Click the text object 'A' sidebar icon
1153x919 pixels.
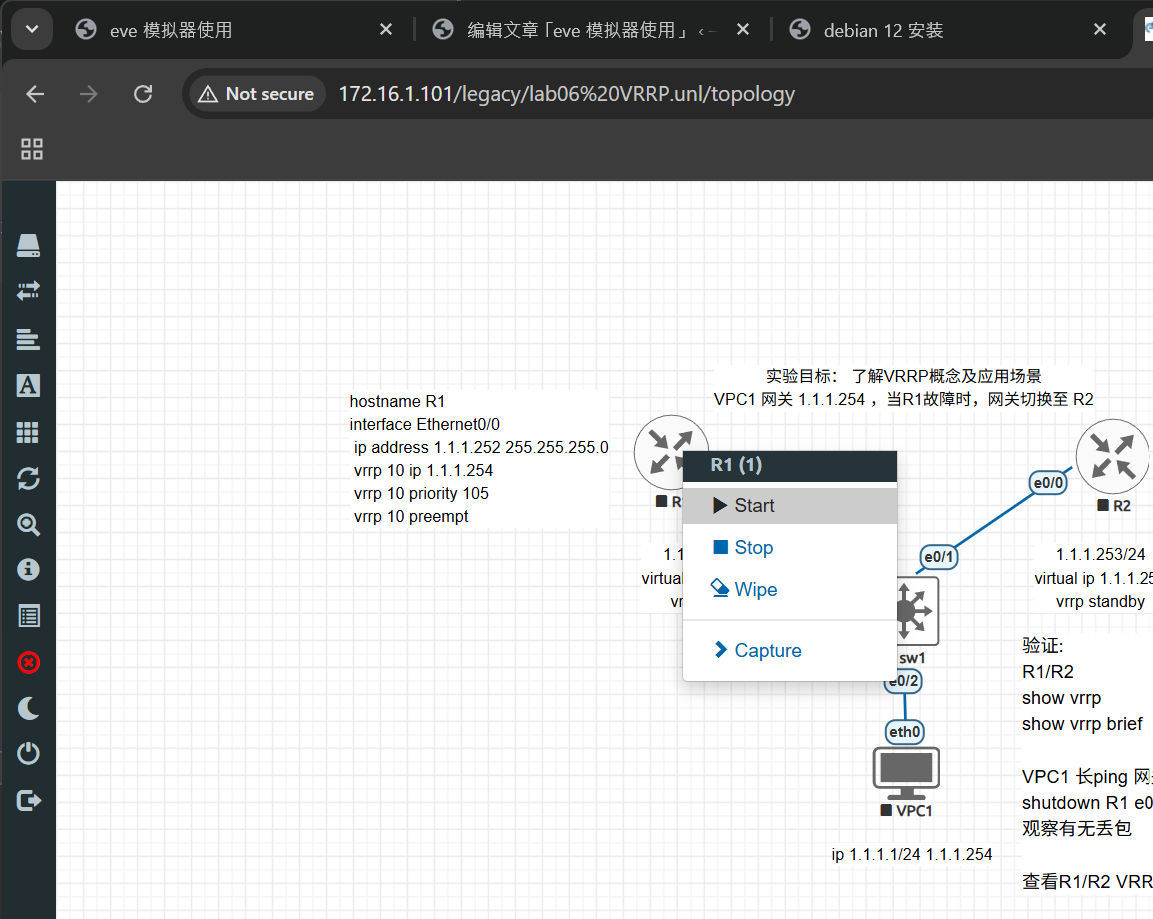[28, 386]
